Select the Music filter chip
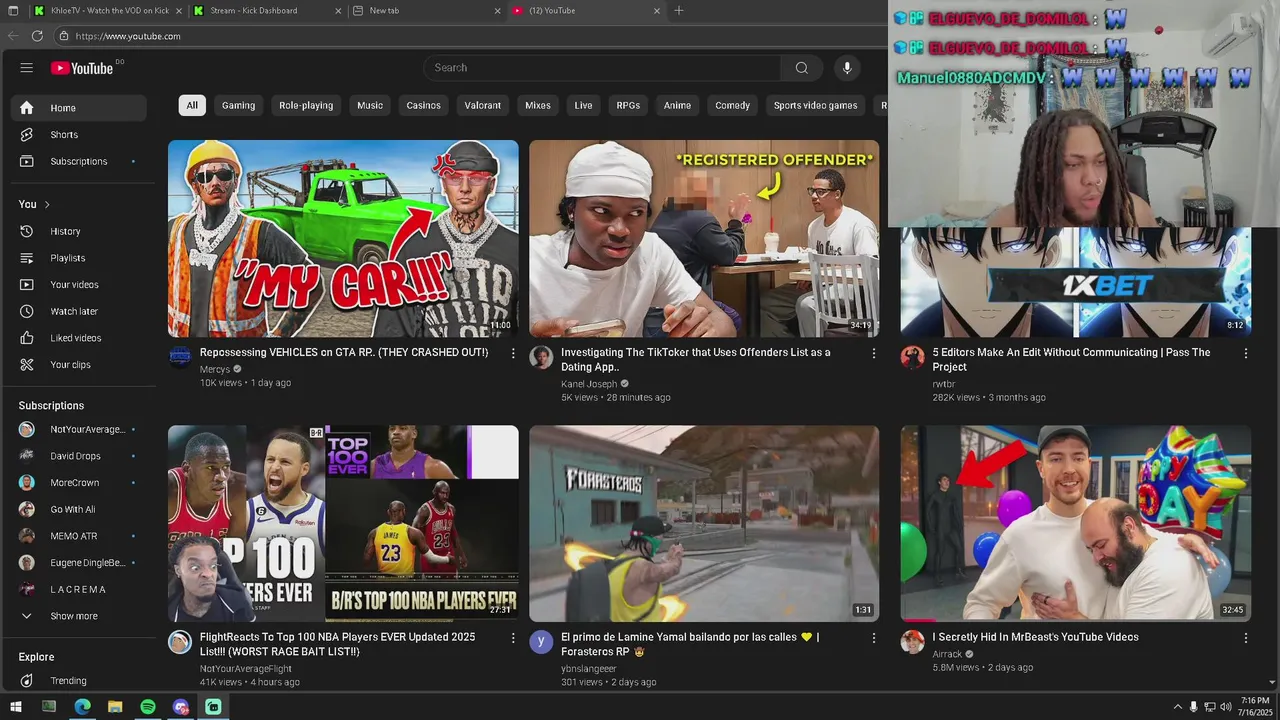 370,105
